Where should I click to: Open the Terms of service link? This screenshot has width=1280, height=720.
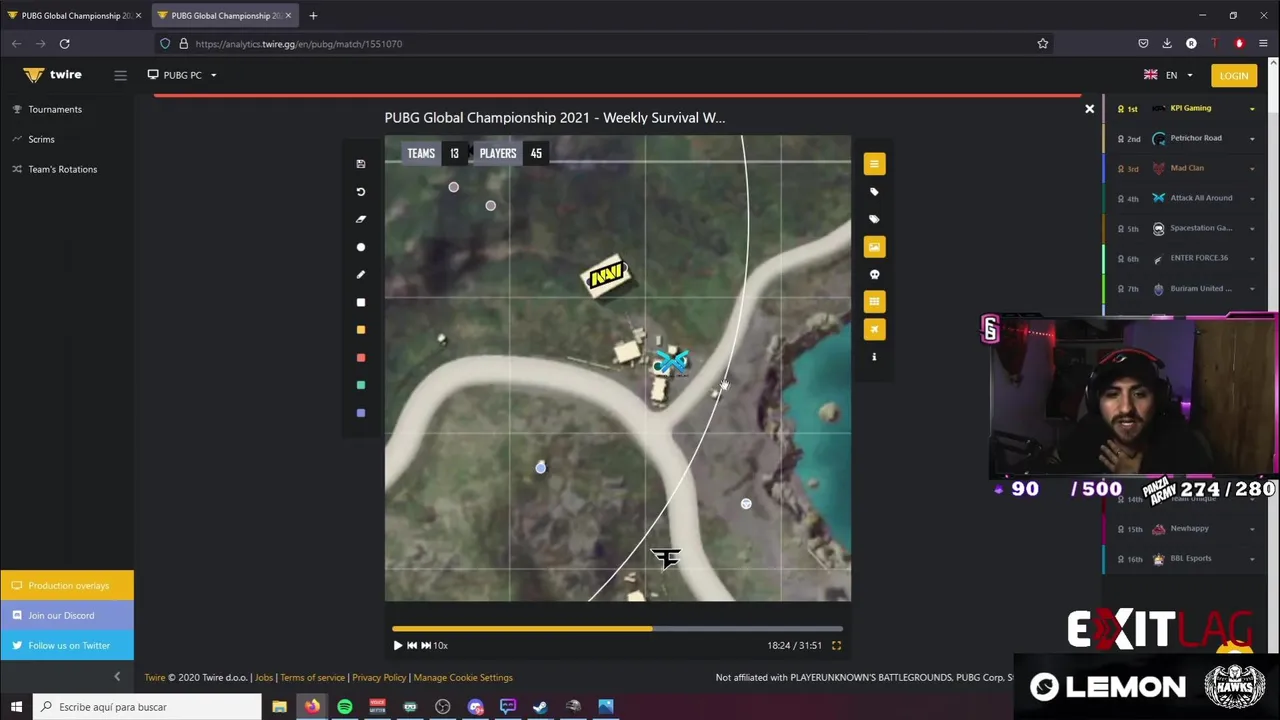coord(312,678)
